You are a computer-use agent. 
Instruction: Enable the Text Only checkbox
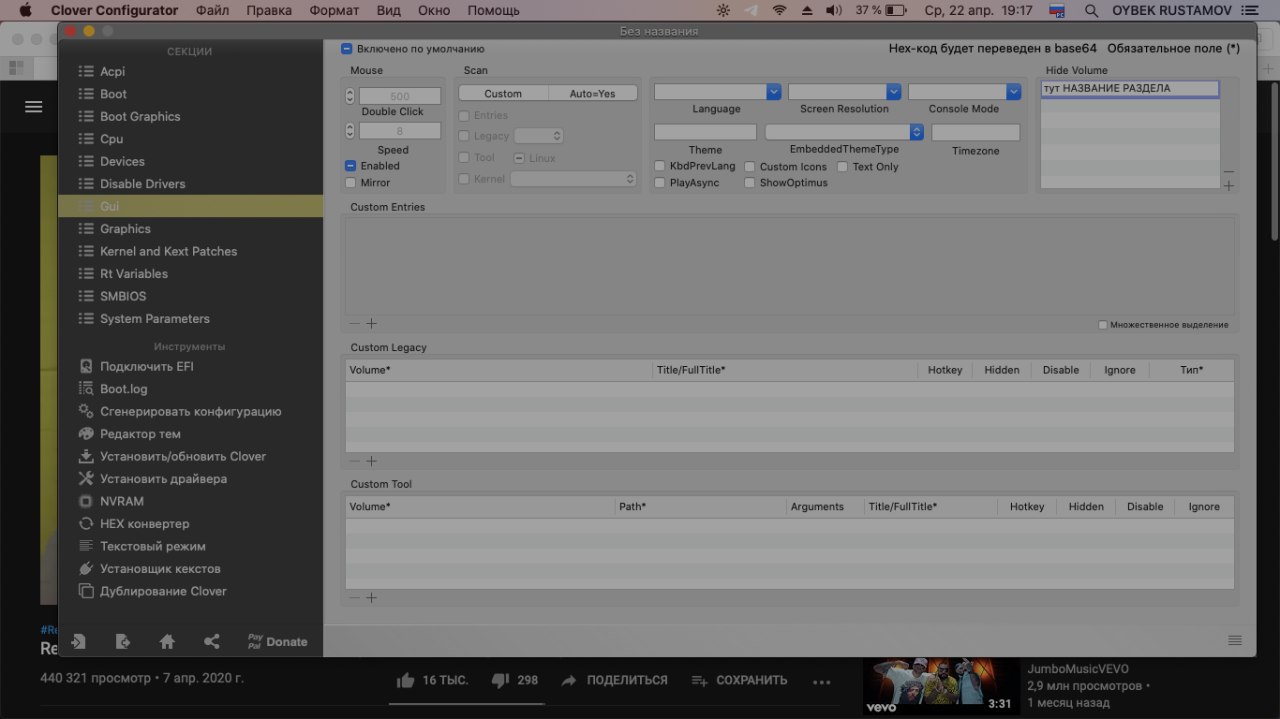pyautogui.click(x=843, y=167)
